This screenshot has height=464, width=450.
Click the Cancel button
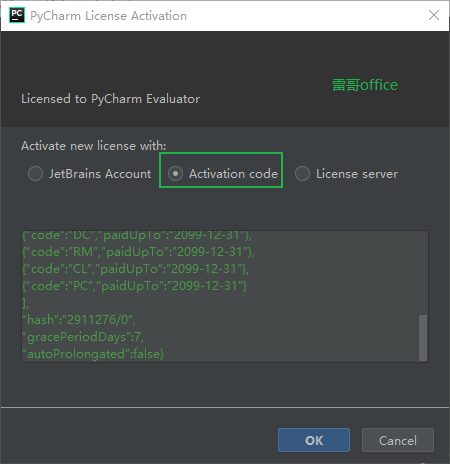click(x=398, y=440)
